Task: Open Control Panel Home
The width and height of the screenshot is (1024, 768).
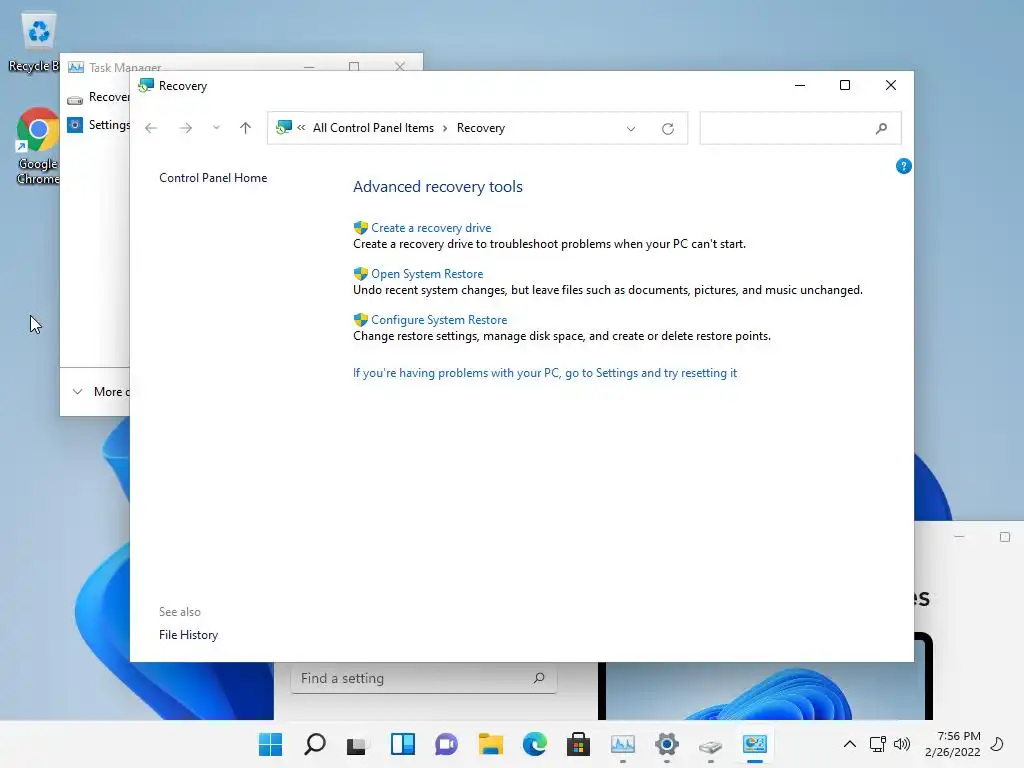Action: click(x=213, y=178)
